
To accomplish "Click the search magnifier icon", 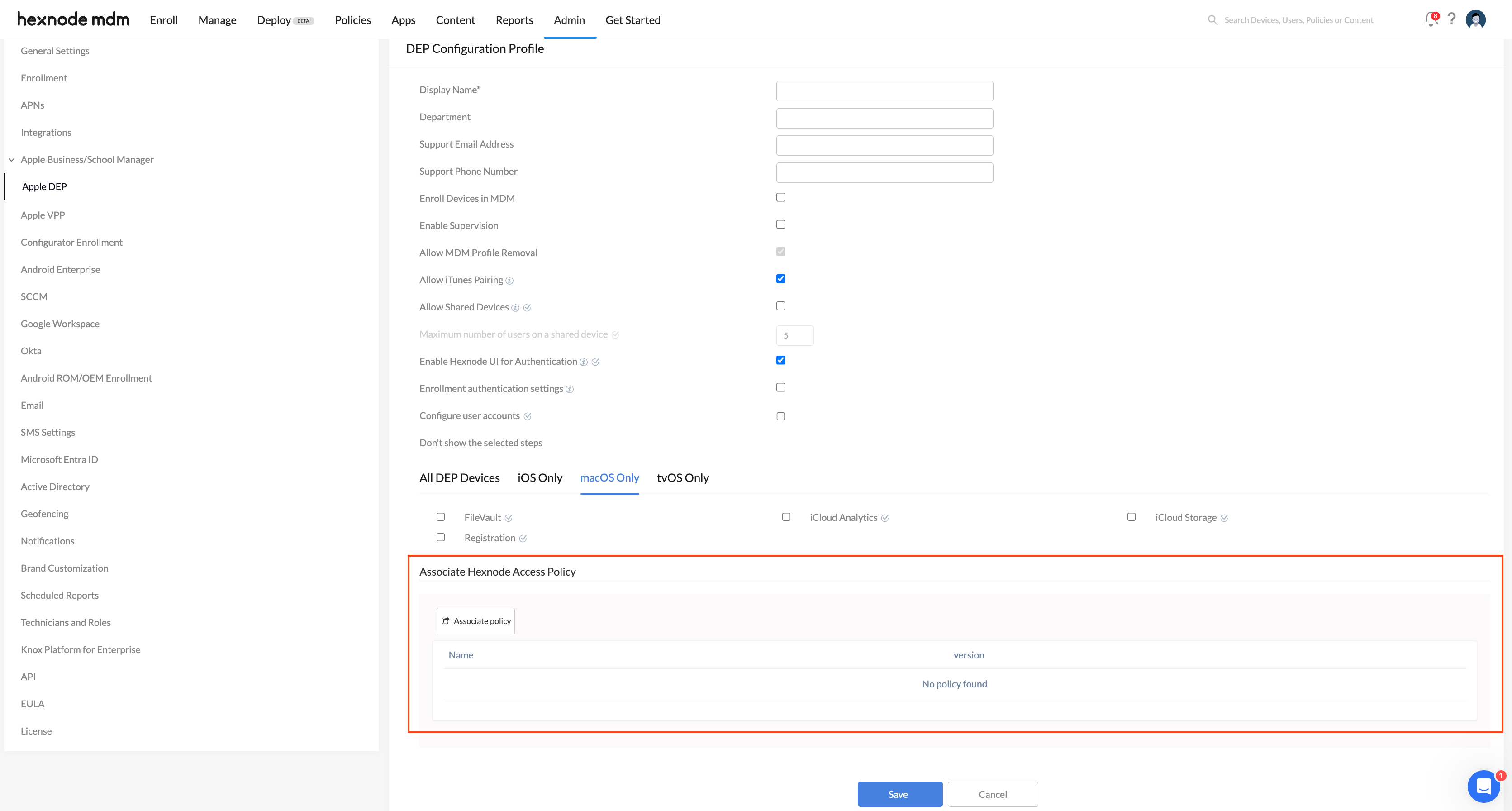I will point(1212,20).
